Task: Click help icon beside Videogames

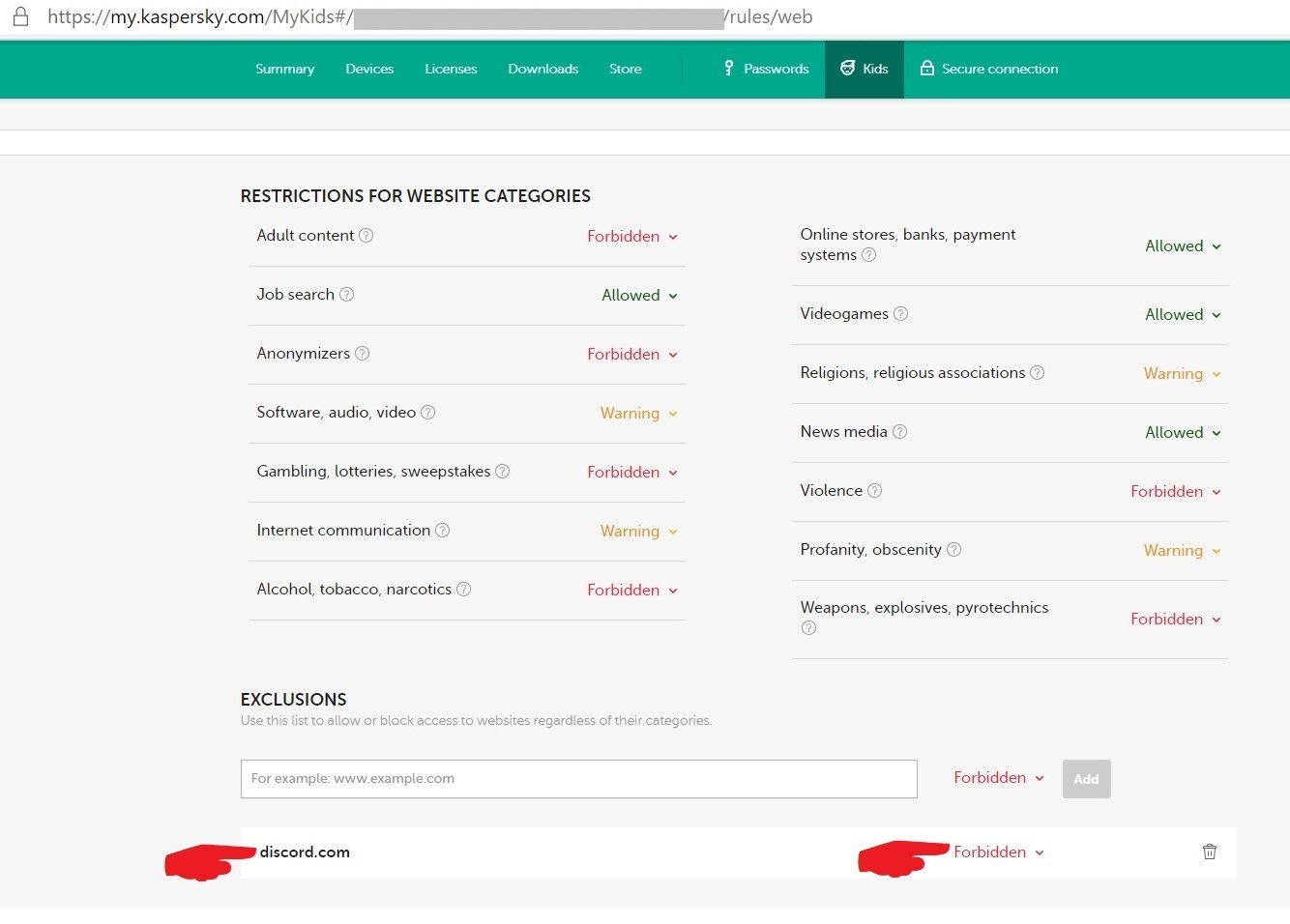Action: [900, 313]
